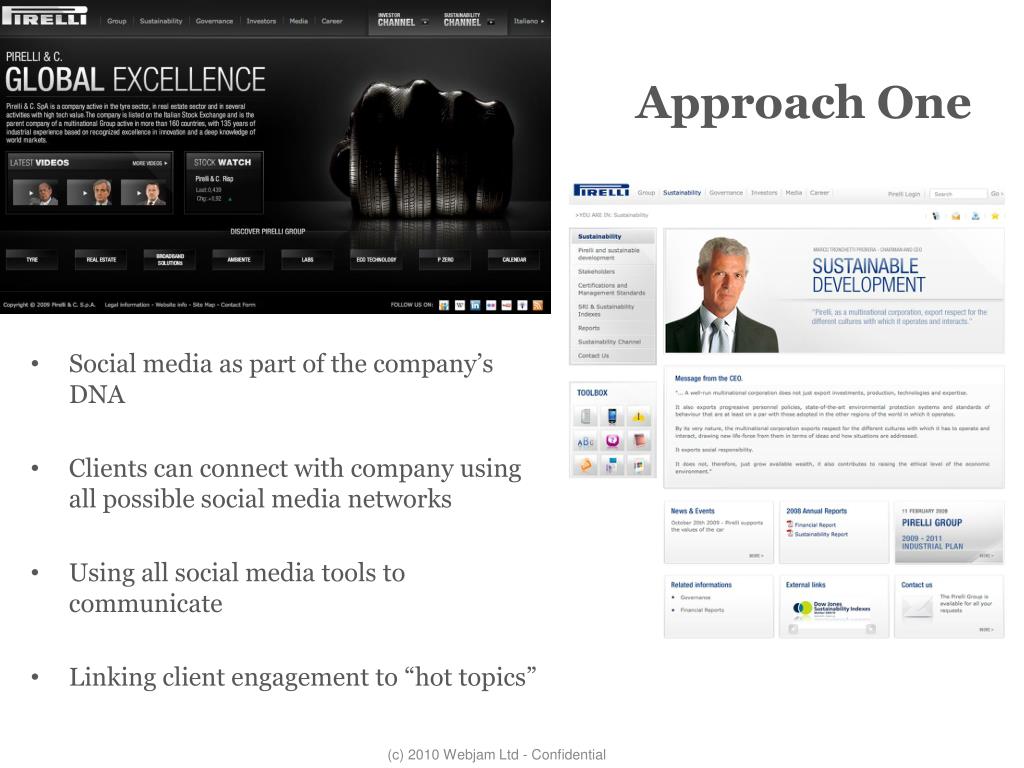Screen dimensions: 1024x768
Task: Open Governance menu on dark homepage
Action: (214, 21)
